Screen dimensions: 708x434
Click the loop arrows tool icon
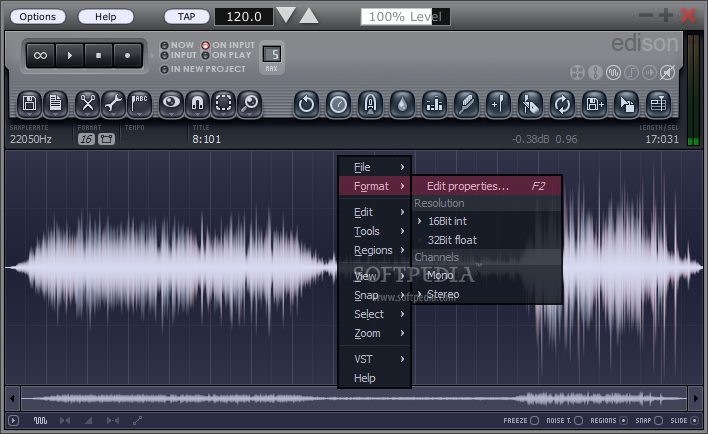(563, 104)
